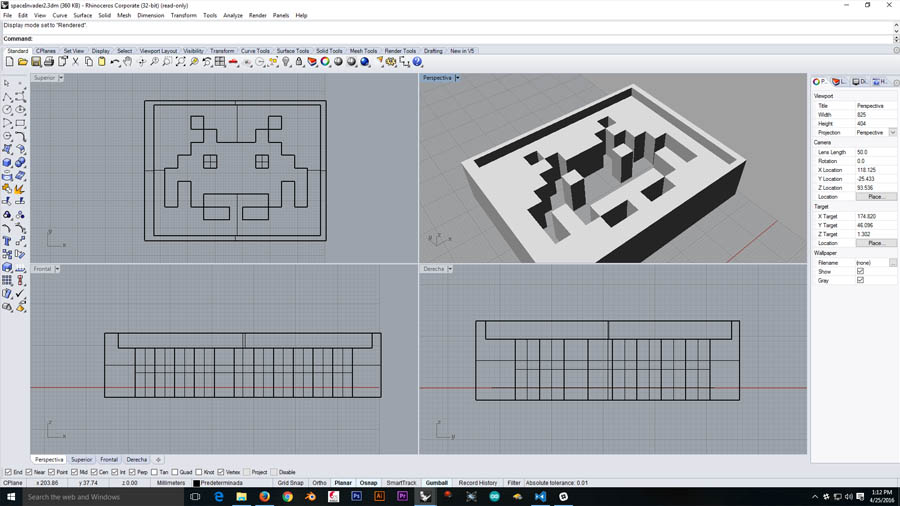
Task: Click the Filter pane in status bar
Action: [514, 483]
